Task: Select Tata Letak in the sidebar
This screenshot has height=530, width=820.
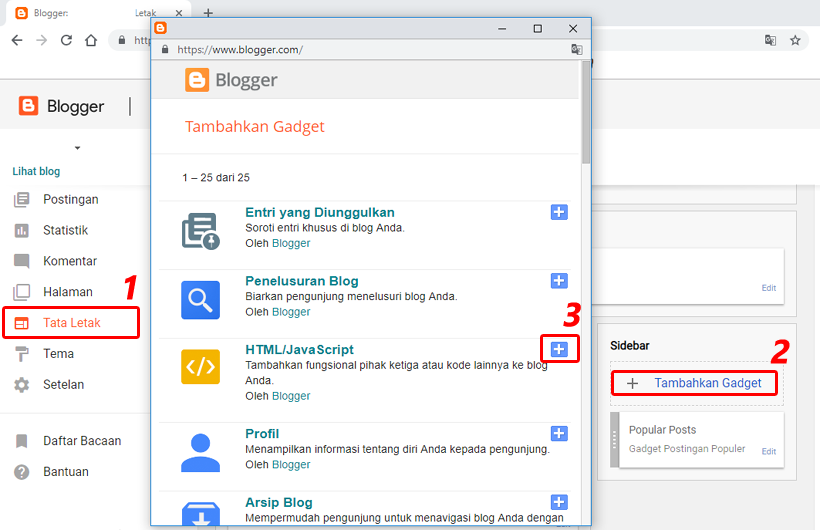Action: click(x=71, y=323)
